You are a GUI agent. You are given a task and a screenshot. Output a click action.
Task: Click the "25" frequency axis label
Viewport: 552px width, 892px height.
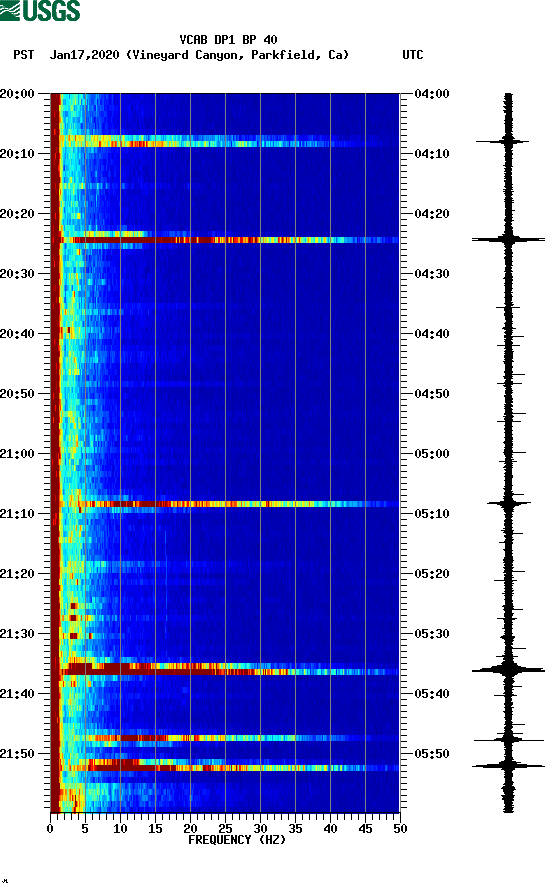225,829
